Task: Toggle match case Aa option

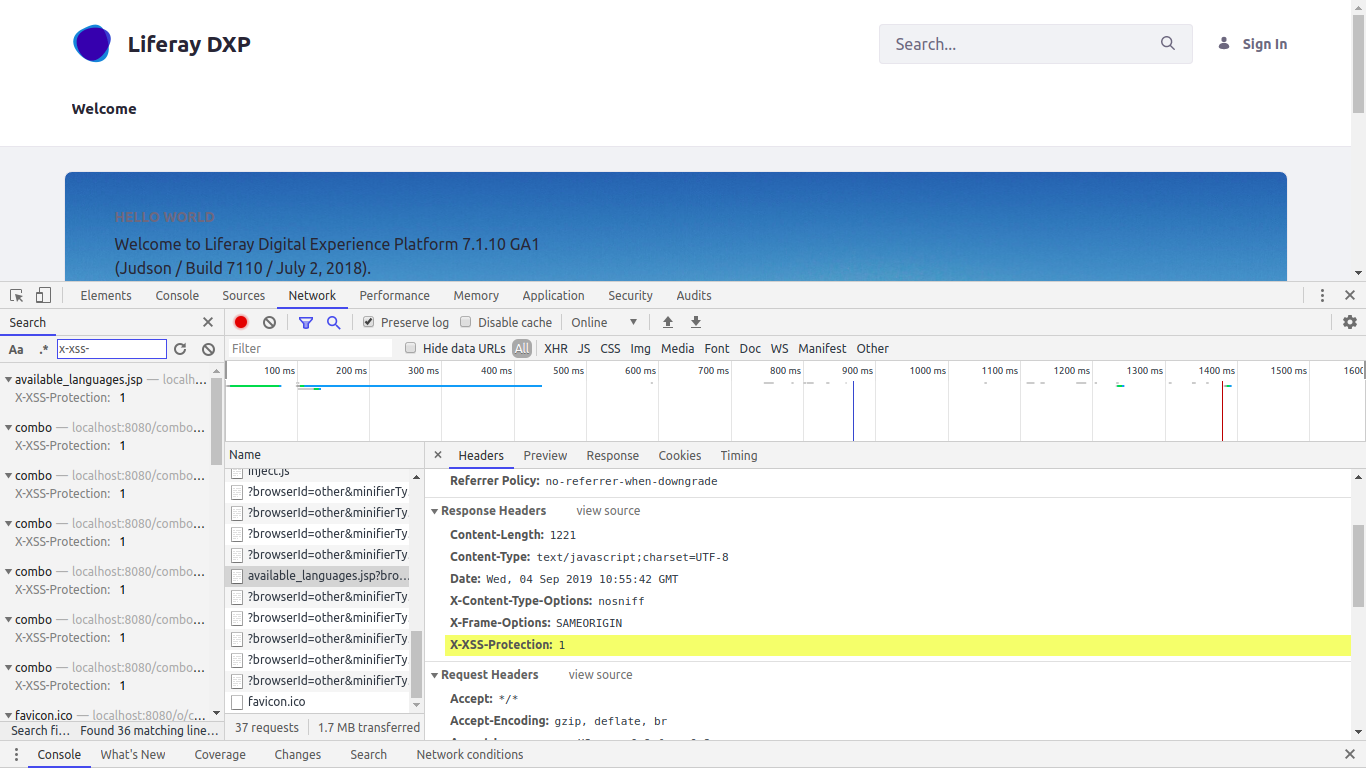Action: coord(16,349)
